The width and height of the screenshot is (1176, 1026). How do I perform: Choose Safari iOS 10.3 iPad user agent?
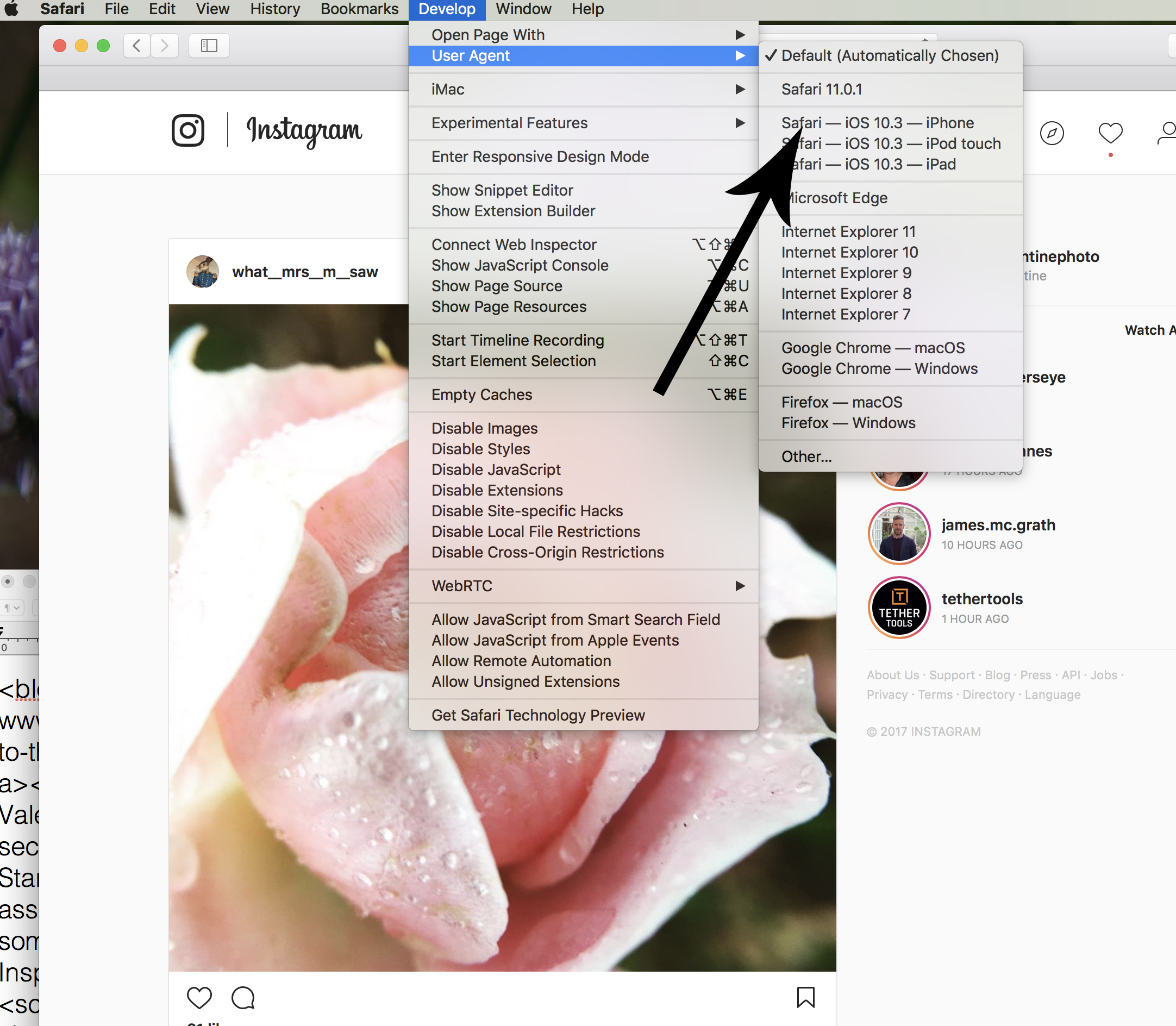(890, 164)
